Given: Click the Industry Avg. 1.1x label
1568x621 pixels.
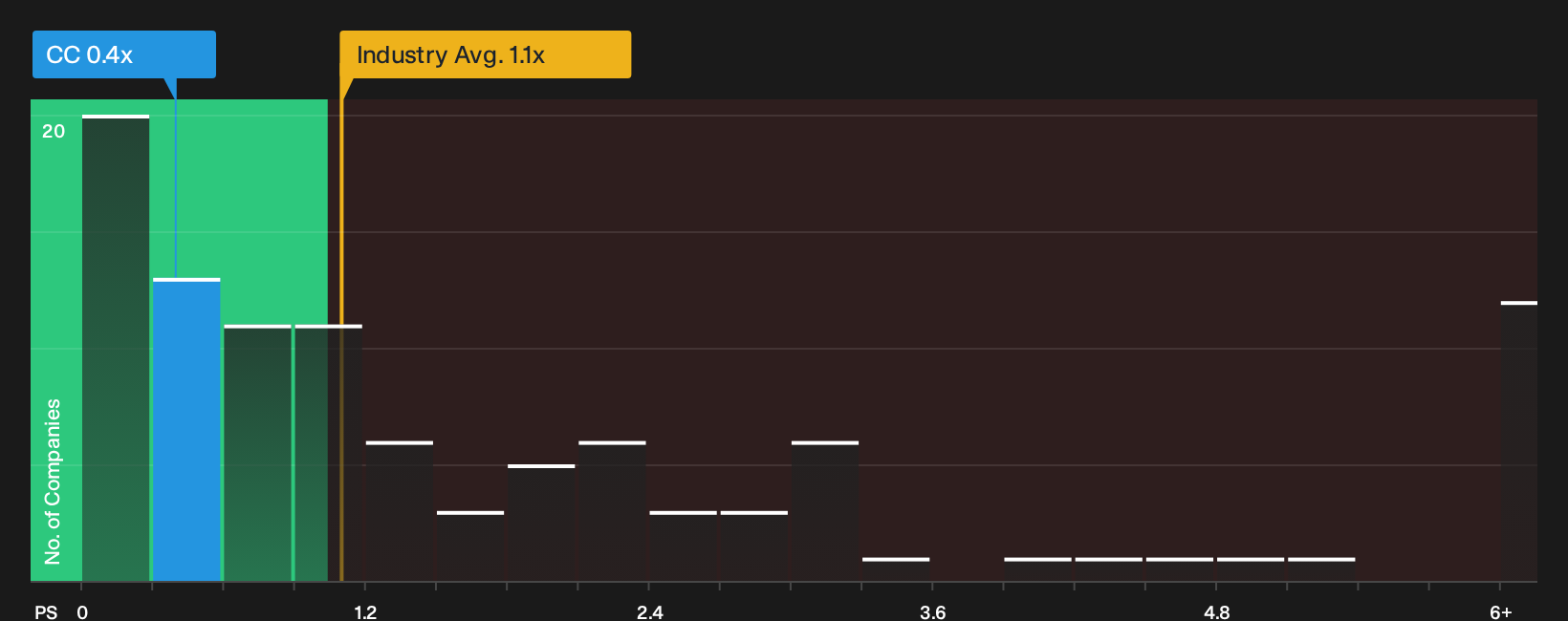Looking at the screenshot, I should click(486, 54).
